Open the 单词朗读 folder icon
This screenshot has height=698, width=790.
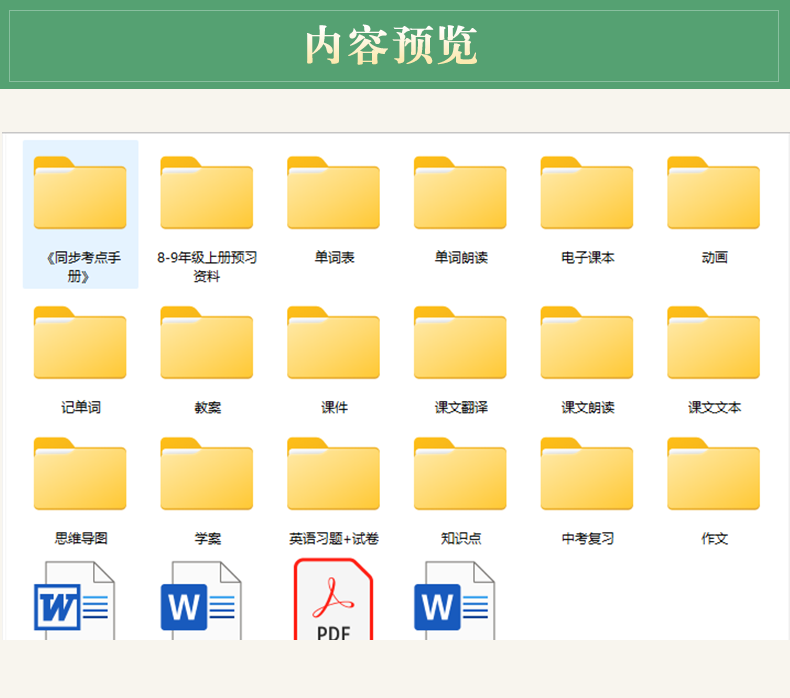(460, 193)
